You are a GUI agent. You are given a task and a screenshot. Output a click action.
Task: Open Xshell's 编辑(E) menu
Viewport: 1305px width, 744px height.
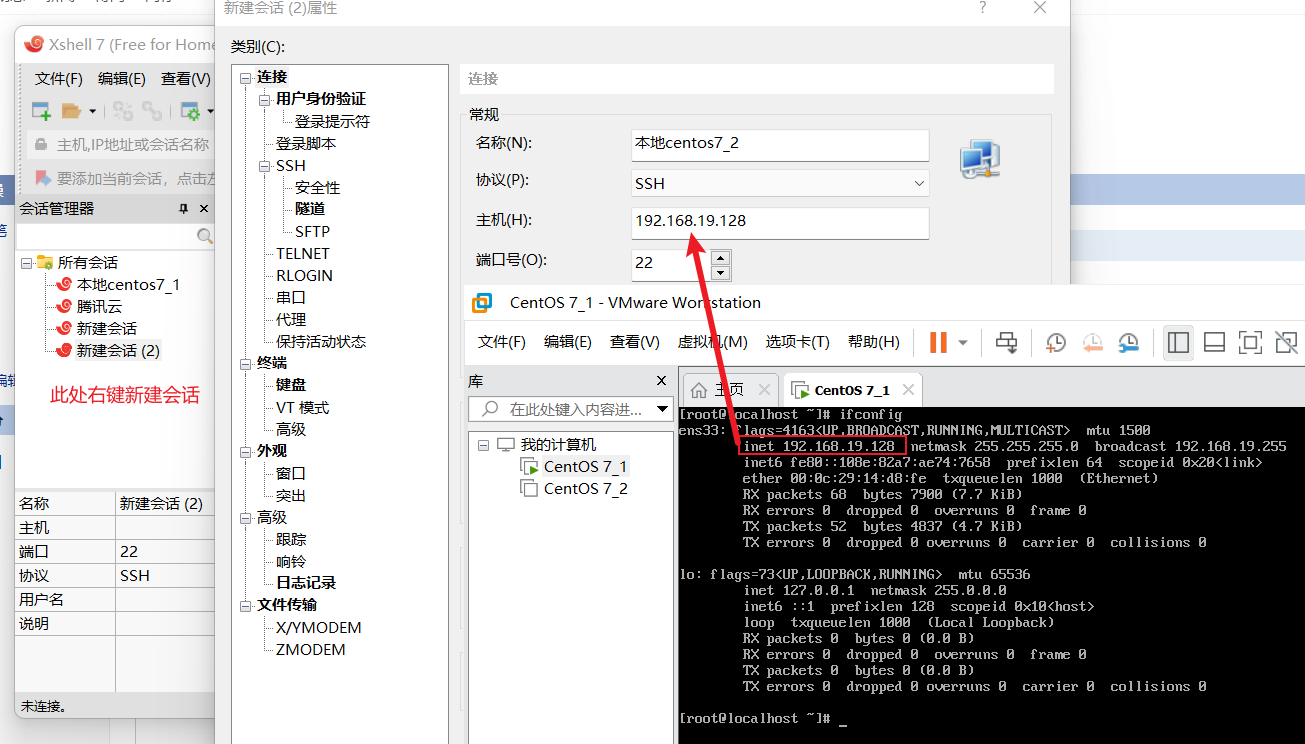pyautogui.click(x=122, y=79)
